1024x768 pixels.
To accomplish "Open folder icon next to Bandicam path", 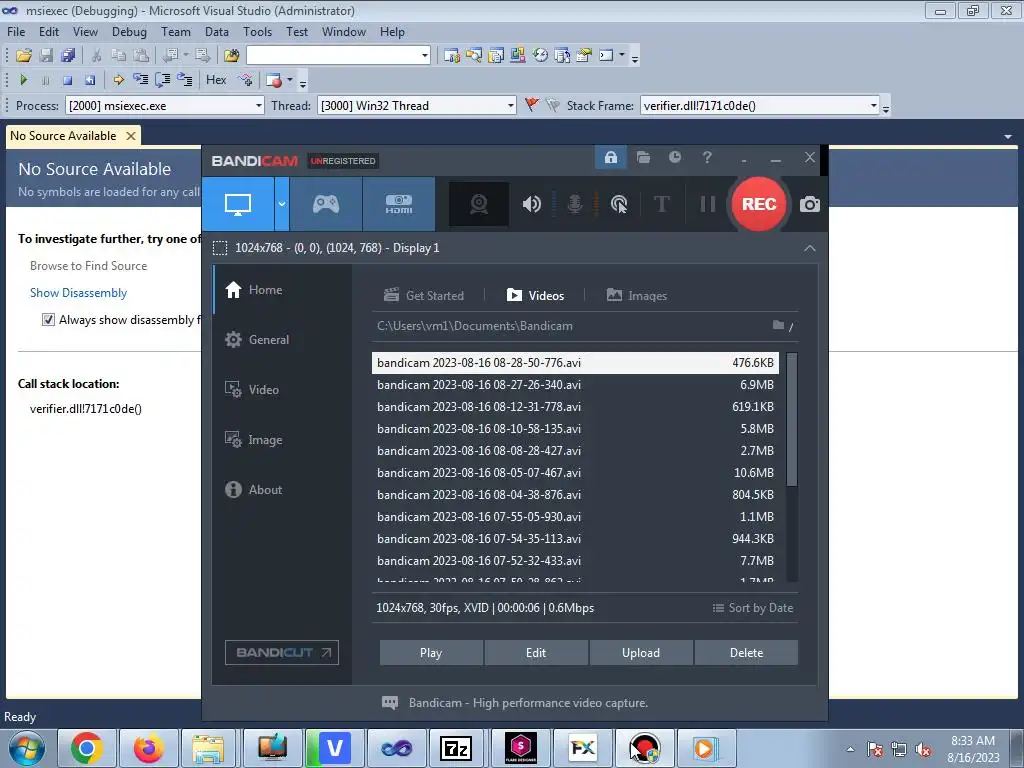I will [778, 325].
